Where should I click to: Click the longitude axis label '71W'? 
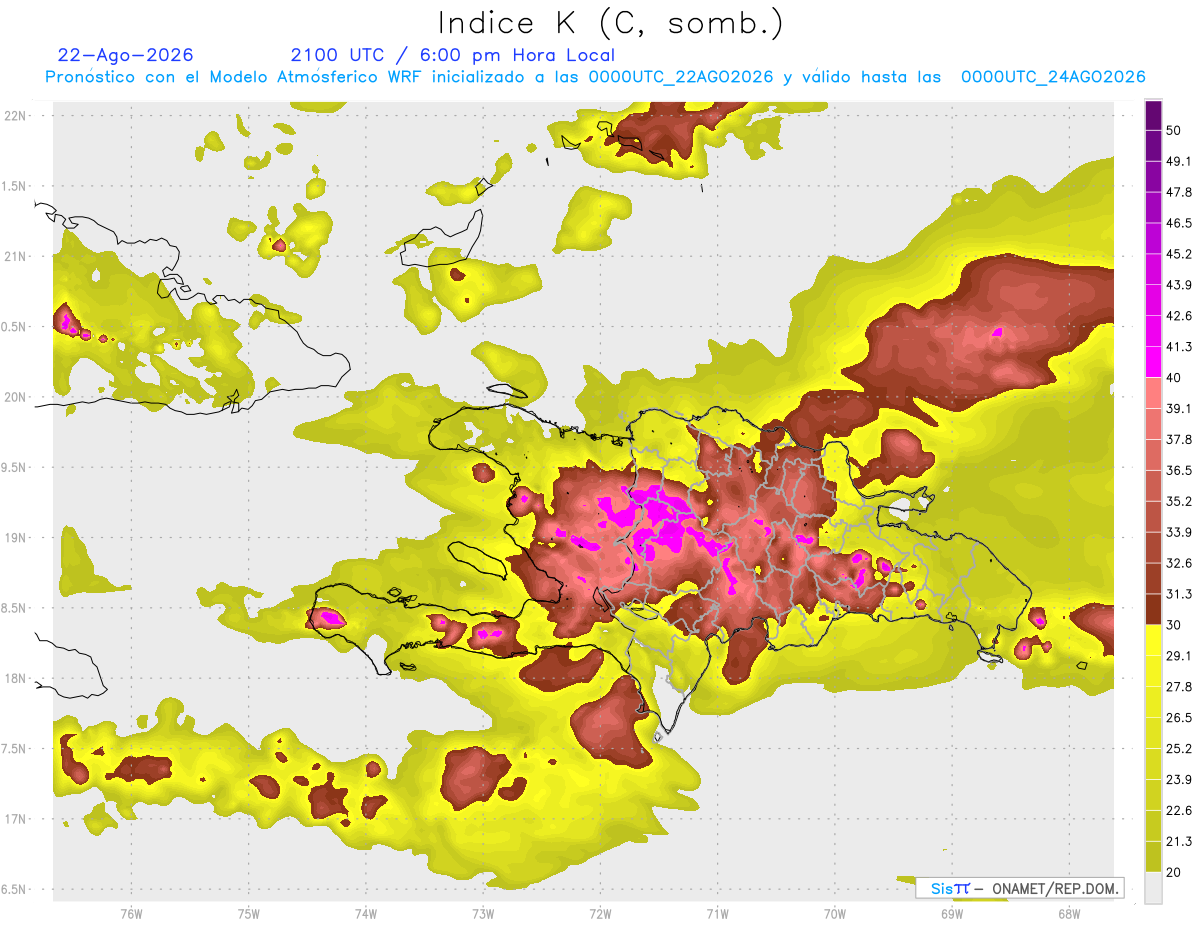click(717, 913)
